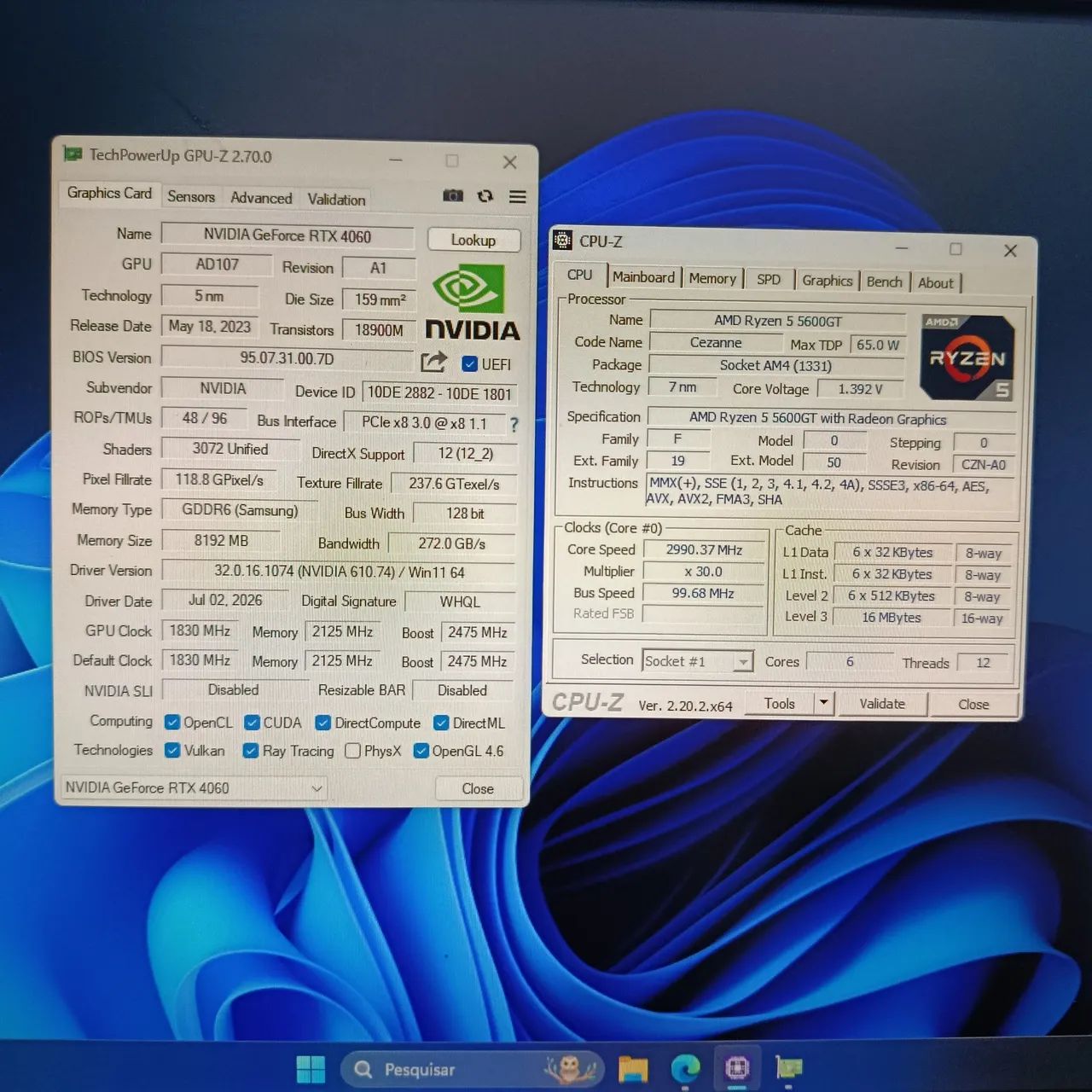Click the CPU-Z taskbar icon
The width and height of the screenshot is (1092, 1092).
pyautogui.click(x=737, y=1068)
